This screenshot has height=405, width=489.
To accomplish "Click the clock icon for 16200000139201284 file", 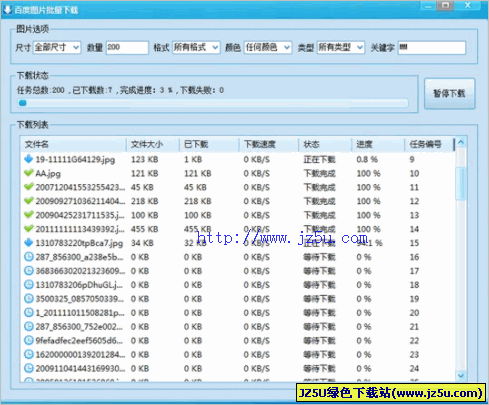I will click(x=29, y=354).
